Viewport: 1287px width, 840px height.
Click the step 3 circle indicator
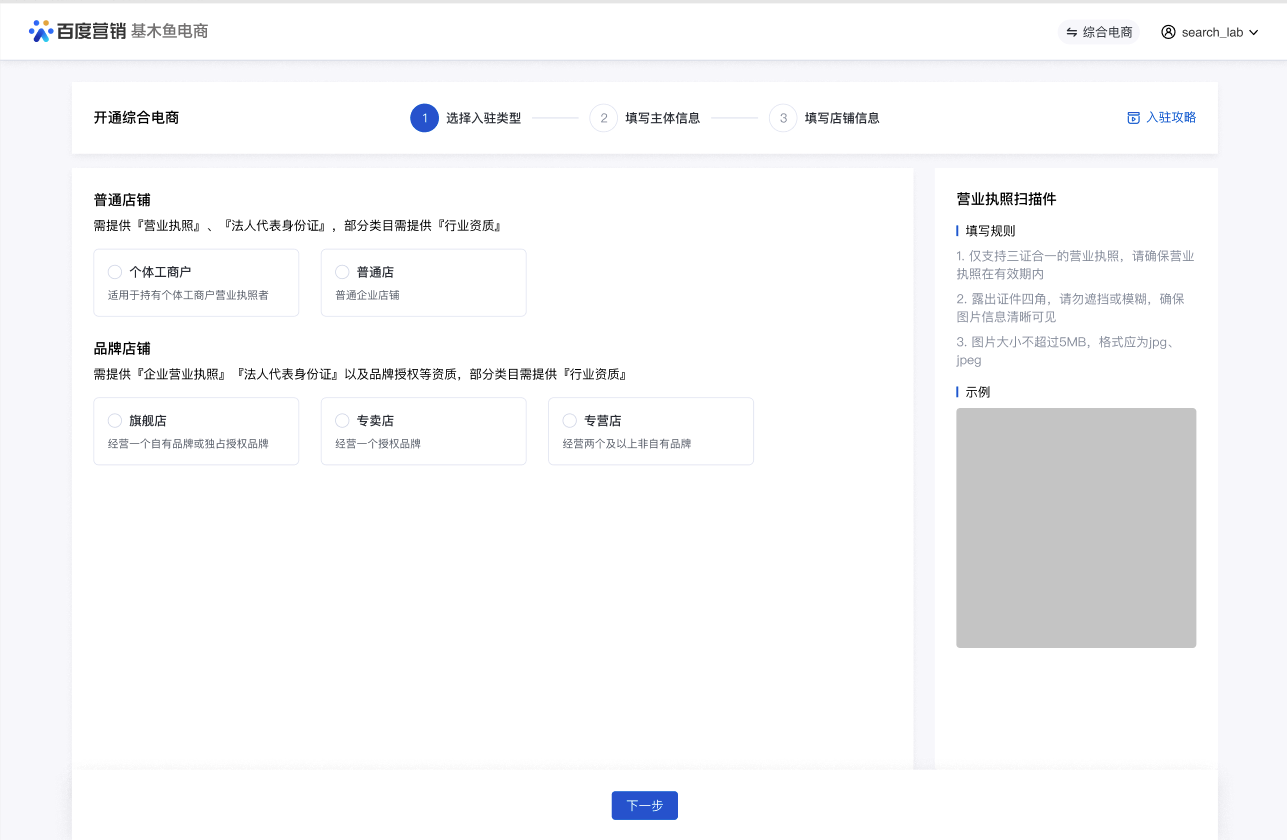[x=783, y=118]
